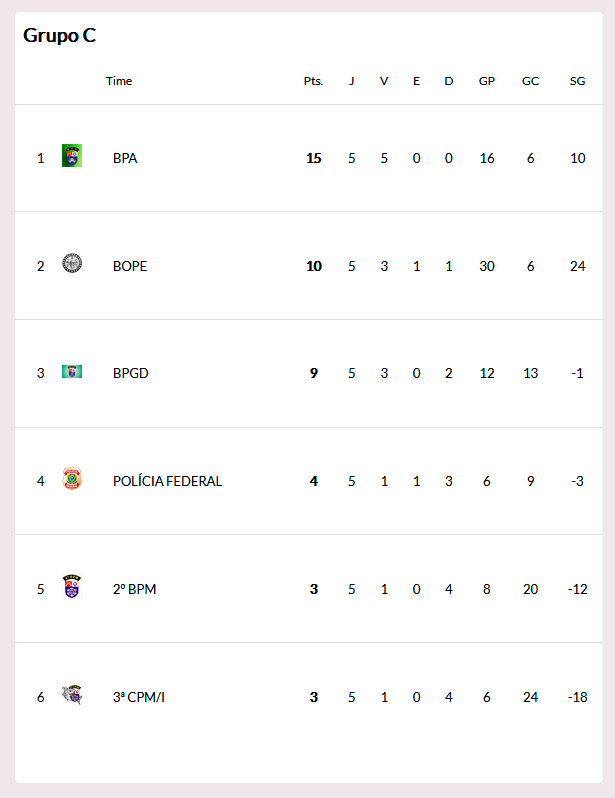Click BPA's 15 points value
Viewport: 615px width, 798px height.
click(314, 158)
